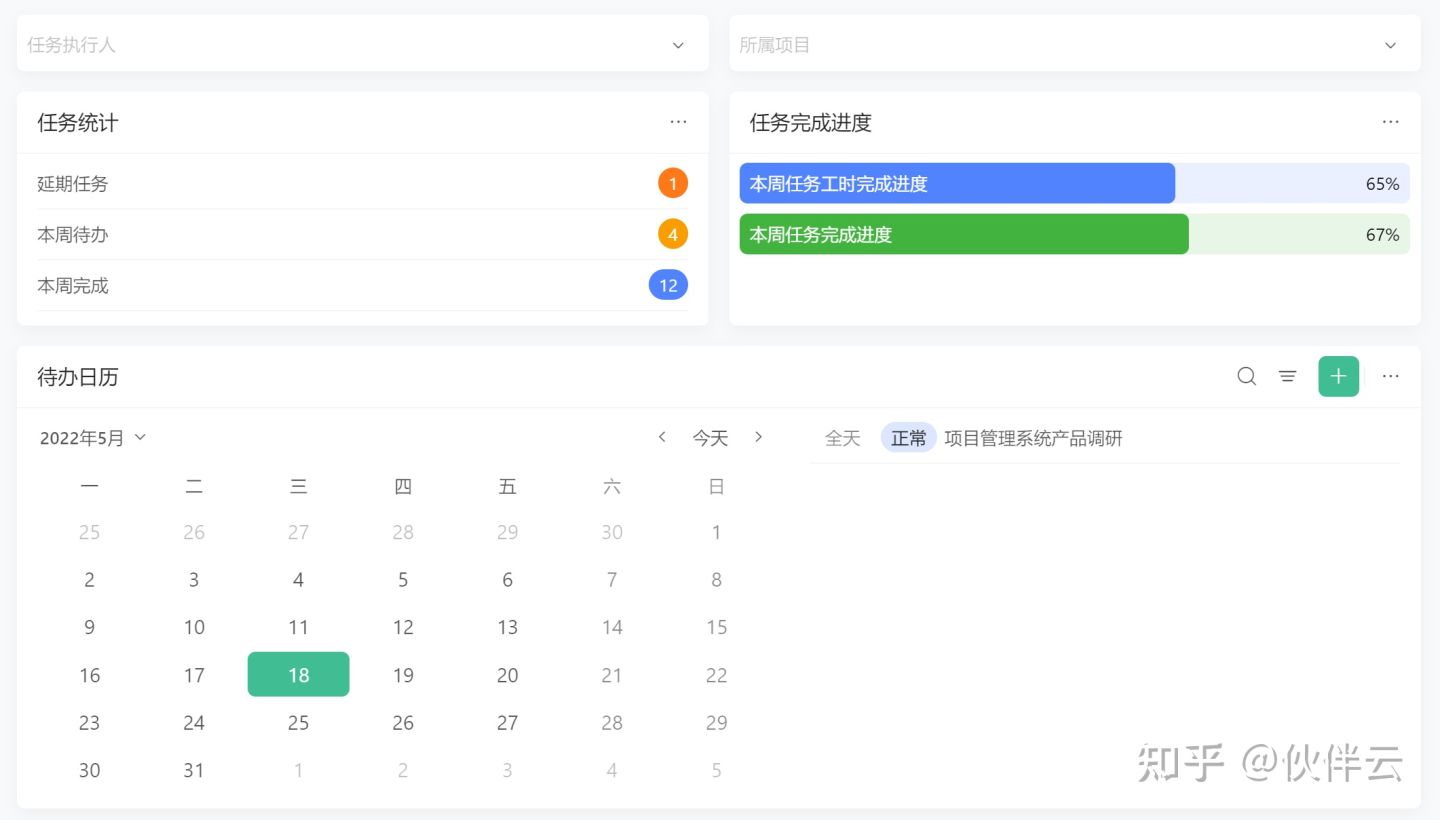This screenshot has width=1440, height=820.
Task: Select the highlighted date 18 in calendar
Action: tap(298, 675)
